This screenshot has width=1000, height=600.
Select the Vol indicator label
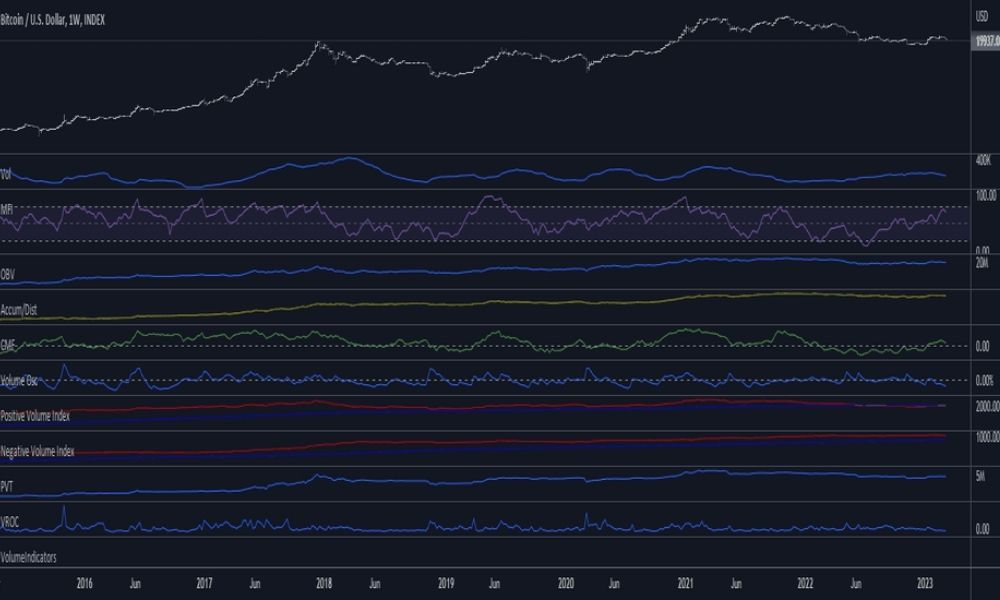(x=6, y=174)
